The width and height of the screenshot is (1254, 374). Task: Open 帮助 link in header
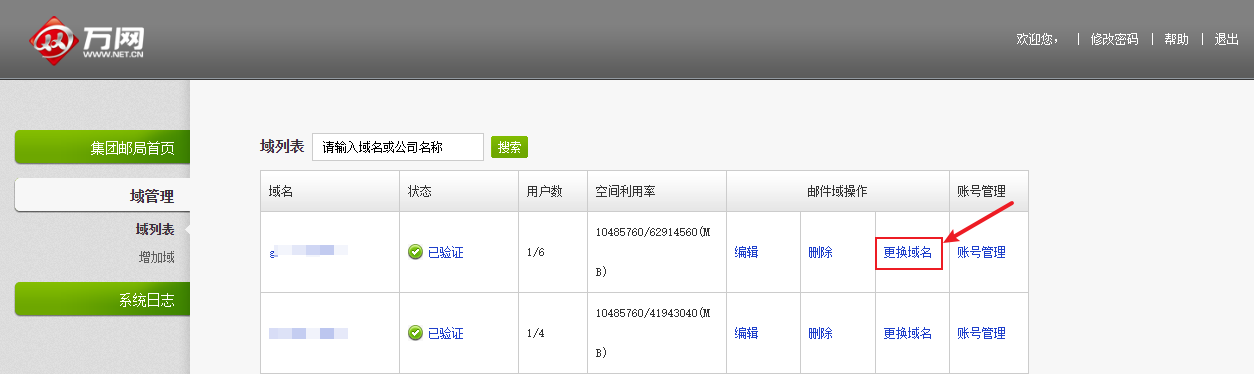1176,39
